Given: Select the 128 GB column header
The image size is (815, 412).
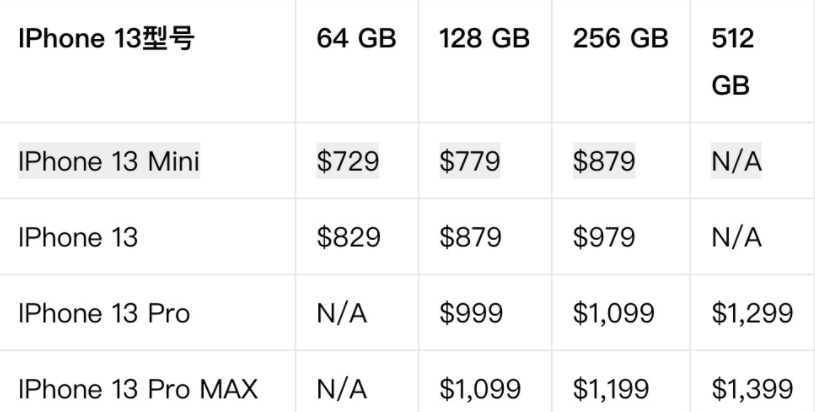Looking at the screenshot, I should coord(484,38).
